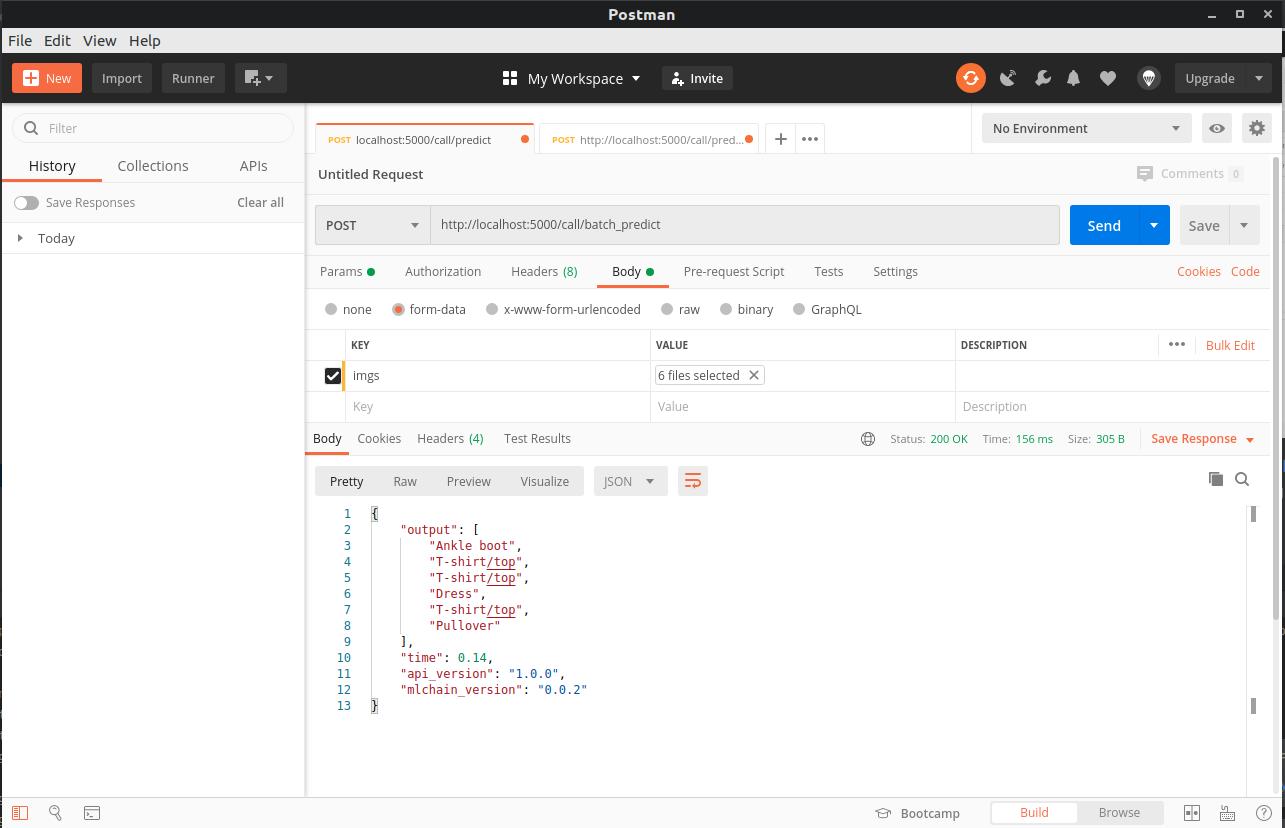Image resolution: width=1285 pixels, height=828 pixels.
Task: Click the Bootcamp graduation cap item
Action: click(x=917, y=813)
